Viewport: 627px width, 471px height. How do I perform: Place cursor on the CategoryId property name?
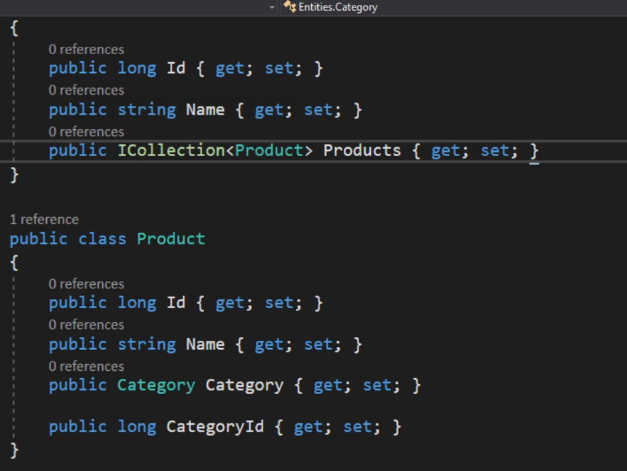tap(215, 427)
